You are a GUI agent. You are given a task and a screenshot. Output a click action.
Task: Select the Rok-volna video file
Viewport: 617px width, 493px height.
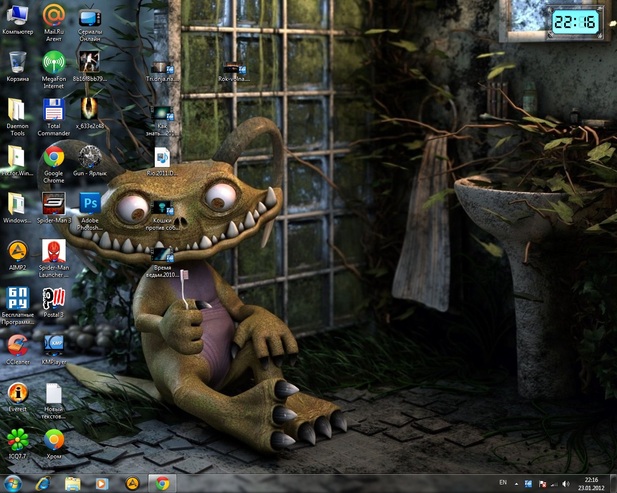pos(235,71)
